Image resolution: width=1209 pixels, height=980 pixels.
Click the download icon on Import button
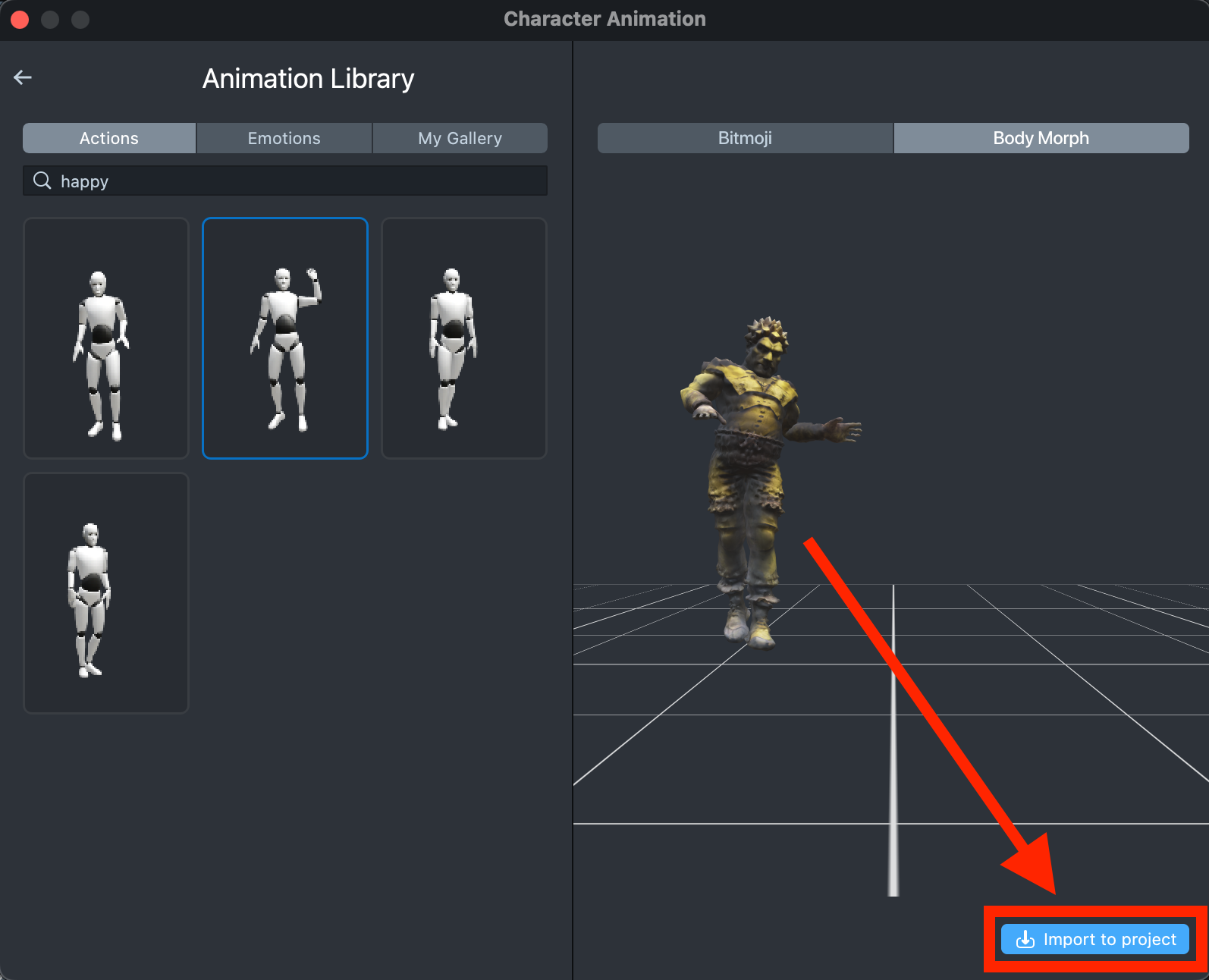(1025, 939)
